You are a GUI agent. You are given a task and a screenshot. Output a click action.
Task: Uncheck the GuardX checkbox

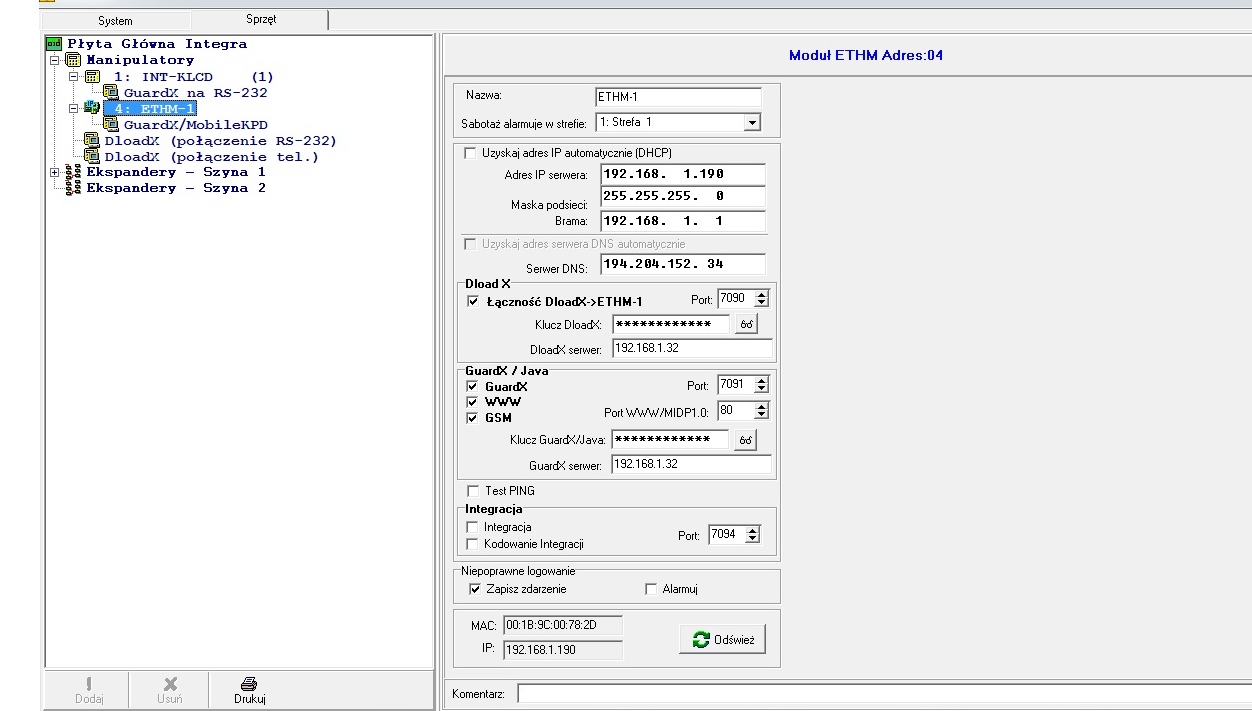click(x=473, y=386)
